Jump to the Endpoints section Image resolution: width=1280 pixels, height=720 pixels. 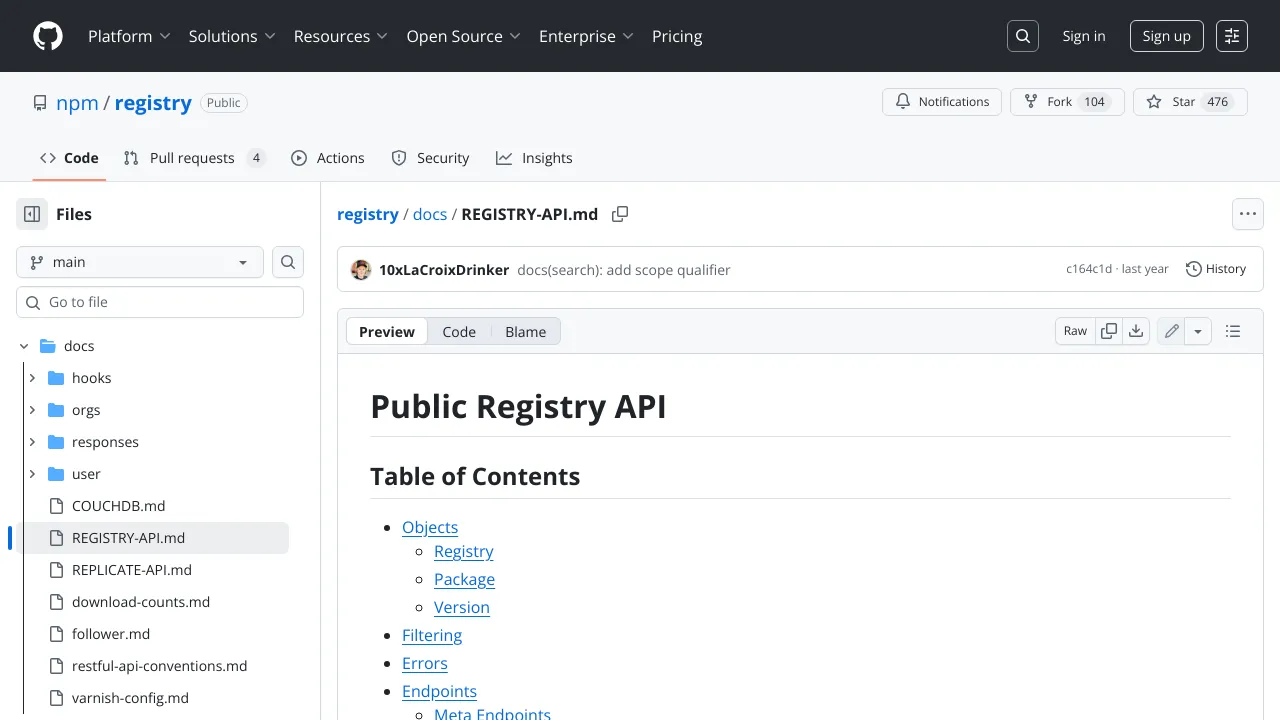point(439,691)
